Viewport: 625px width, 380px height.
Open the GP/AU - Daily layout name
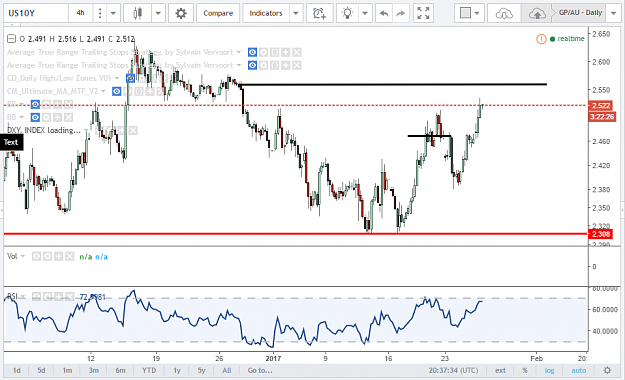point(580,13)
